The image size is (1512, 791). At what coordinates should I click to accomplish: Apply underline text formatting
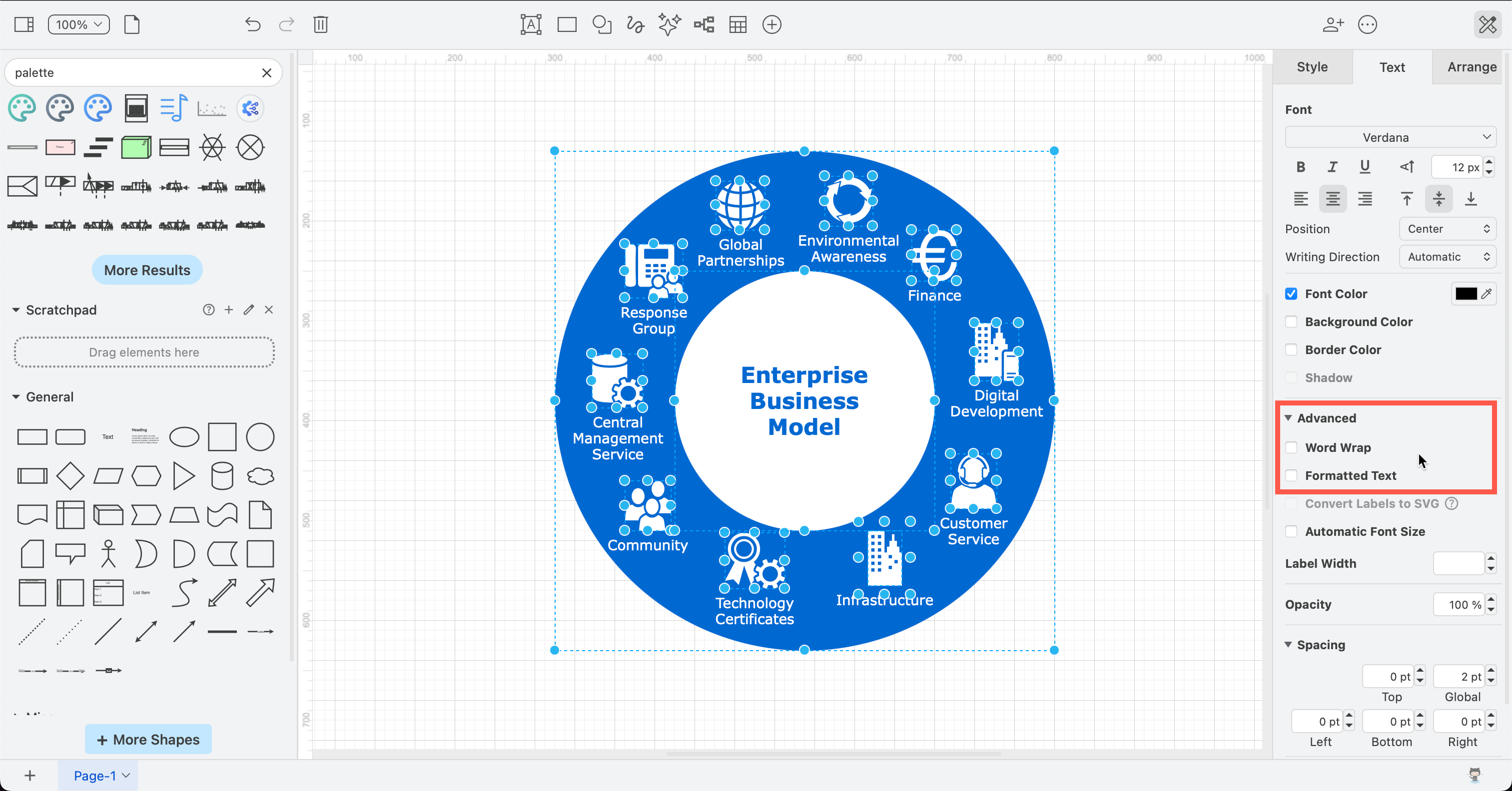pyautogui.click(x=1365, y=167)
